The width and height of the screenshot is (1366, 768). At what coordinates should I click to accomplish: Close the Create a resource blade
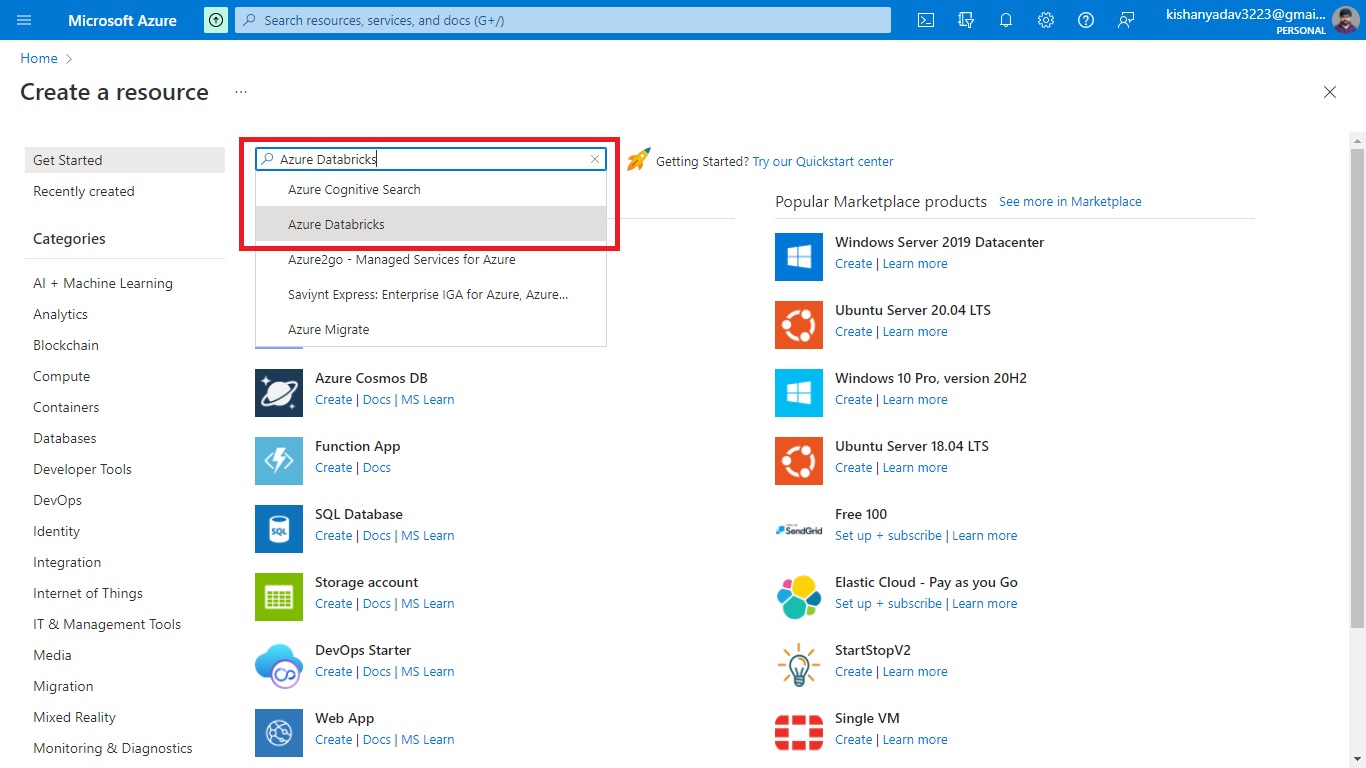click(1330, 92)
